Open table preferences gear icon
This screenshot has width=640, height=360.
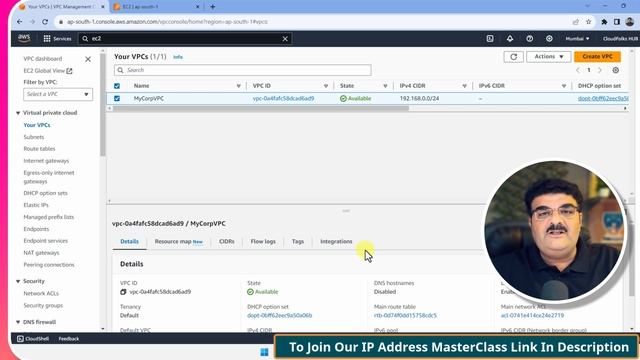tap(616, 70)
